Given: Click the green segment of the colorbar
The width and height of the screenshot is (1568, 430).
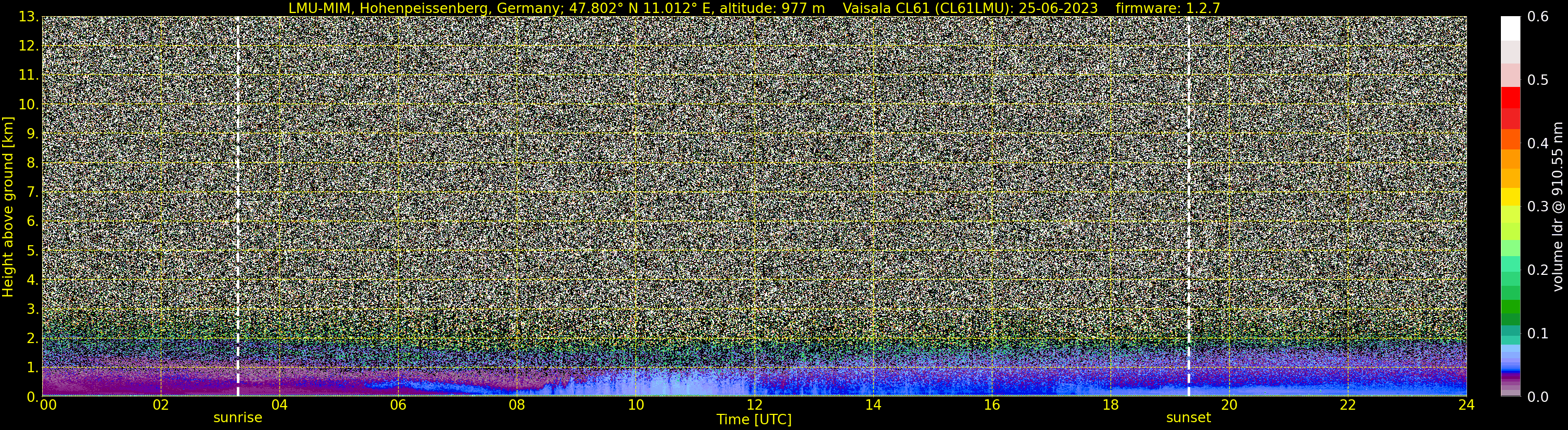Looking at the screenshot, I should (1510, 308).
